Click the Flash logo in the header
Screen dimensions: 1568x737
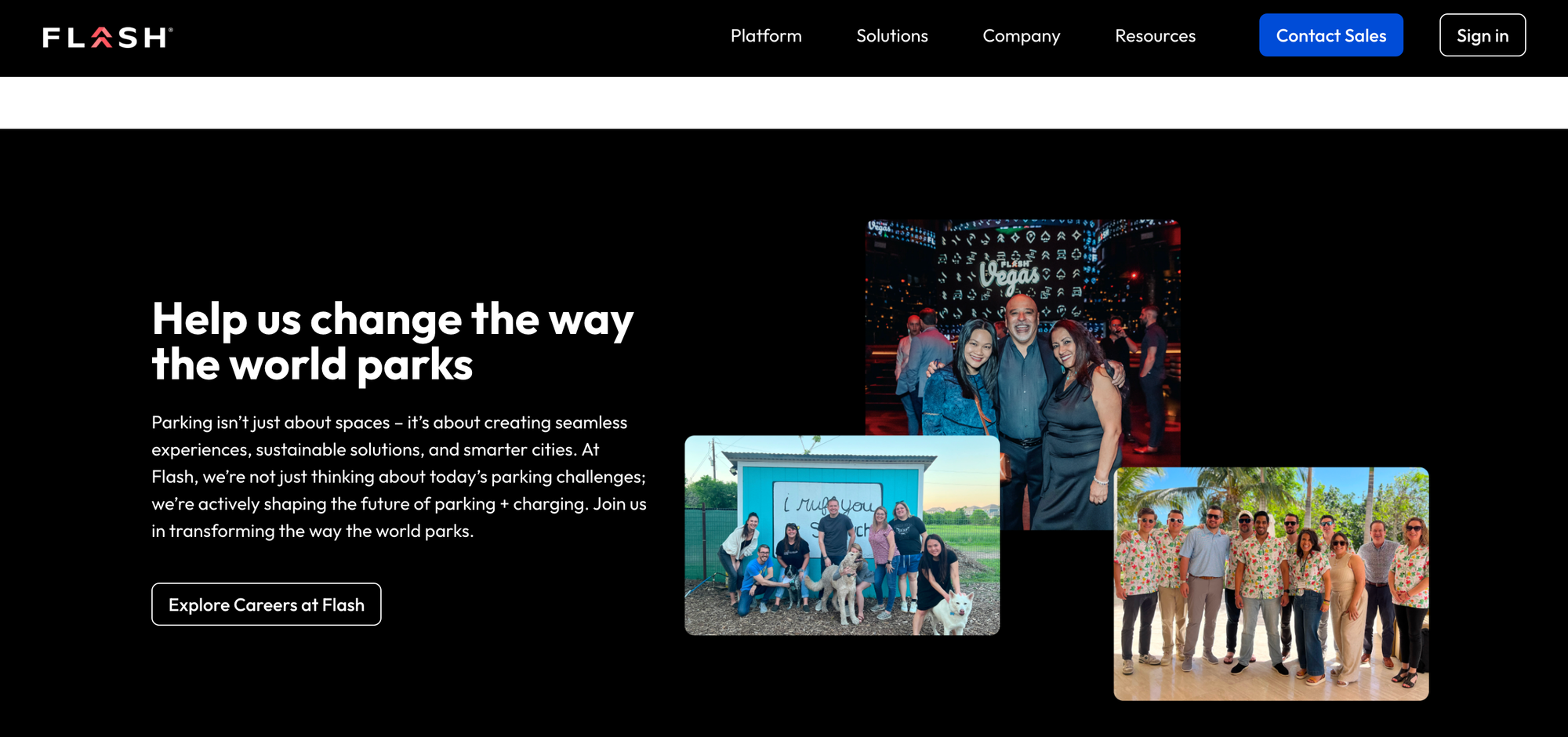(x=107, y=37)
